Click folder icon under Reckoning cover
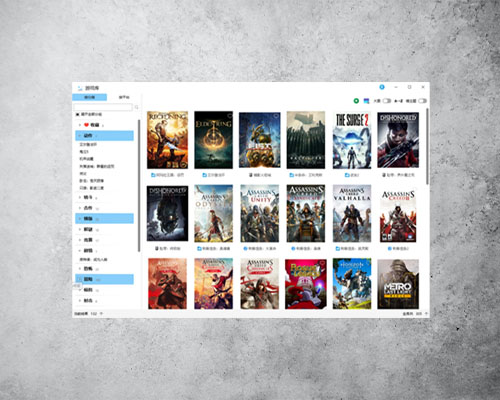Image resolution: width=500 pixels, height=400 pixels. coord(153,175)
